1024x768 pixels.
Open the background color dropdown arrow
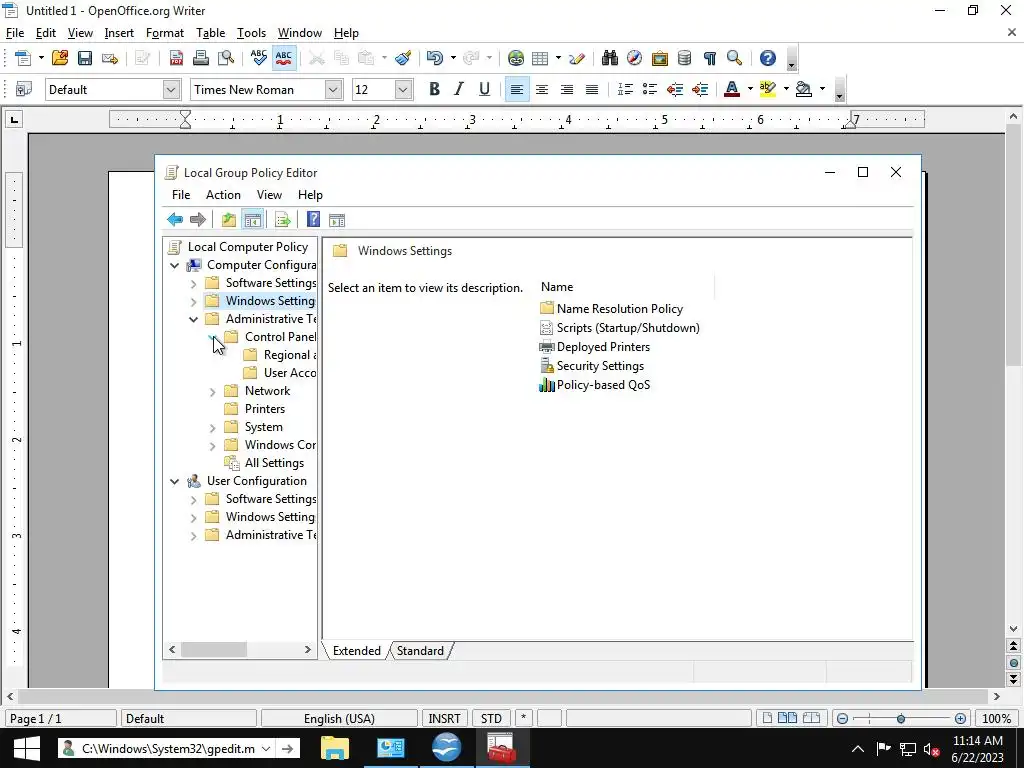(822, 89)
